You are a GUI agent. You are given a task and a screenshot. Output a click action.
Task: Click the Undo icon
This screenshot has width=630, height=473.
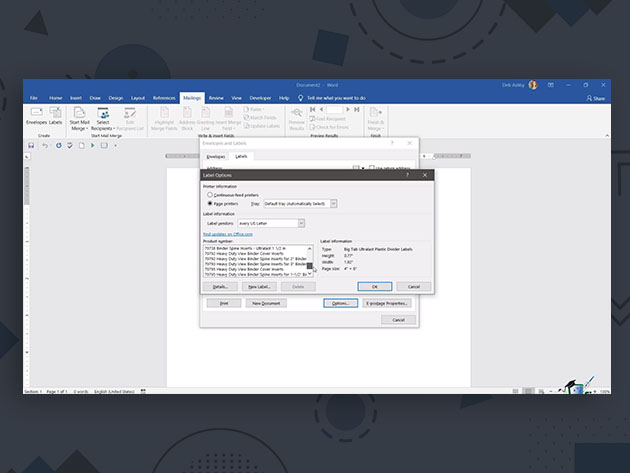click(x=45, y=145)
